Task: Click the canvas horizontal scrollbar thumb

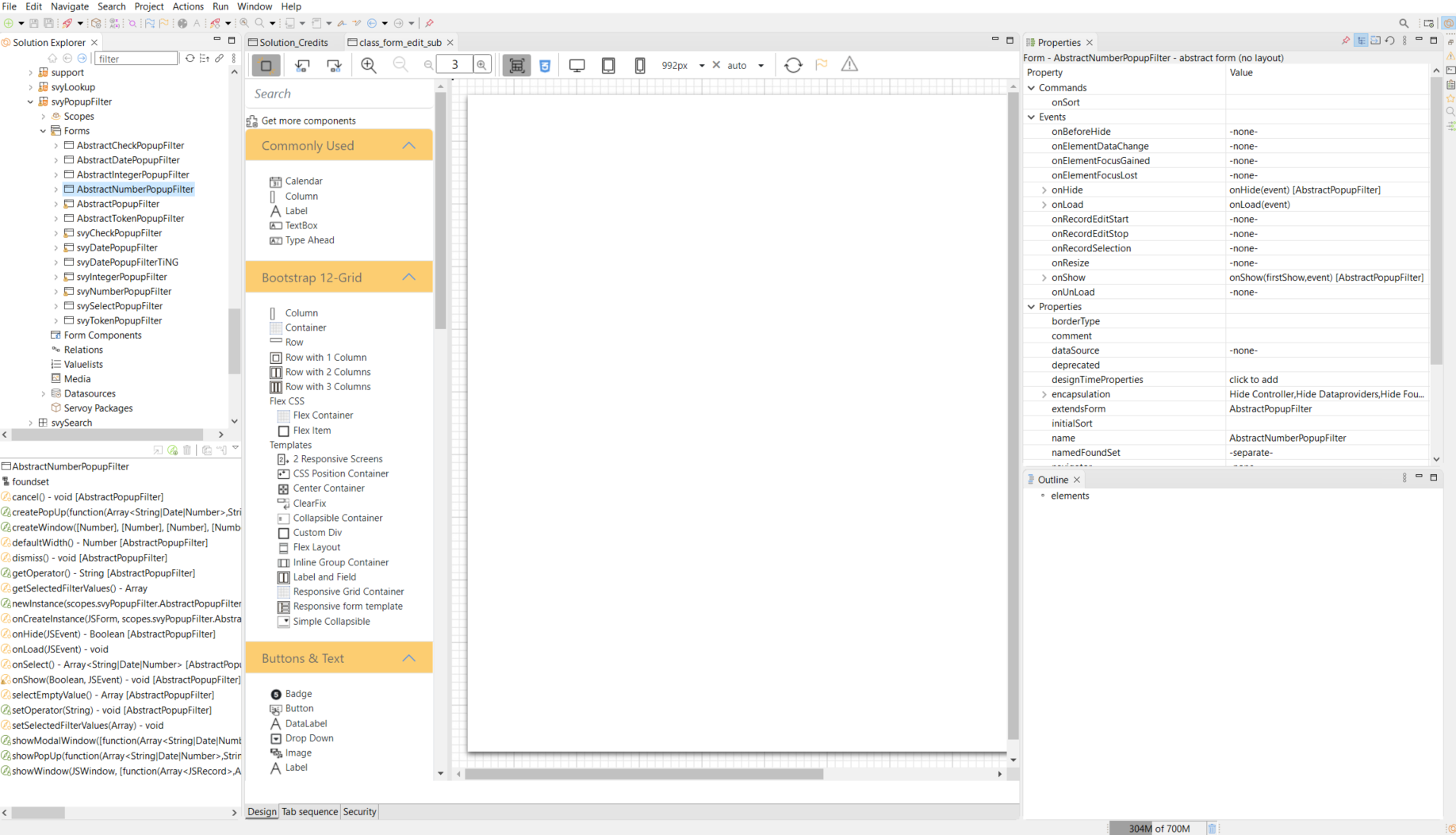Action: 644,774
